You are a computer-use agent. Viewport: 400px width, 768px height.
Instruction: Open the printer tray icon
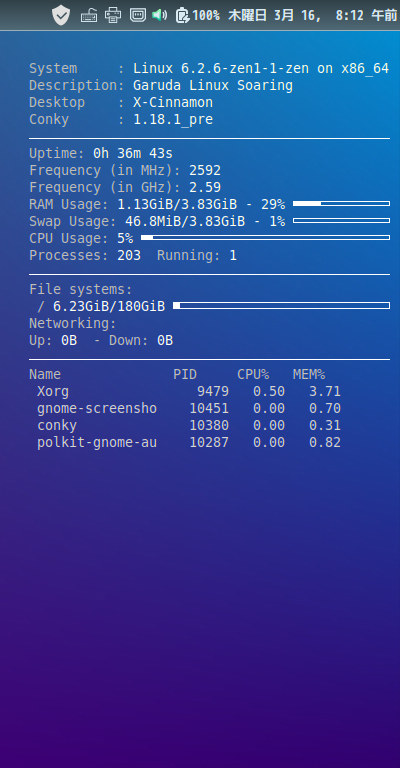coord(113,15)
